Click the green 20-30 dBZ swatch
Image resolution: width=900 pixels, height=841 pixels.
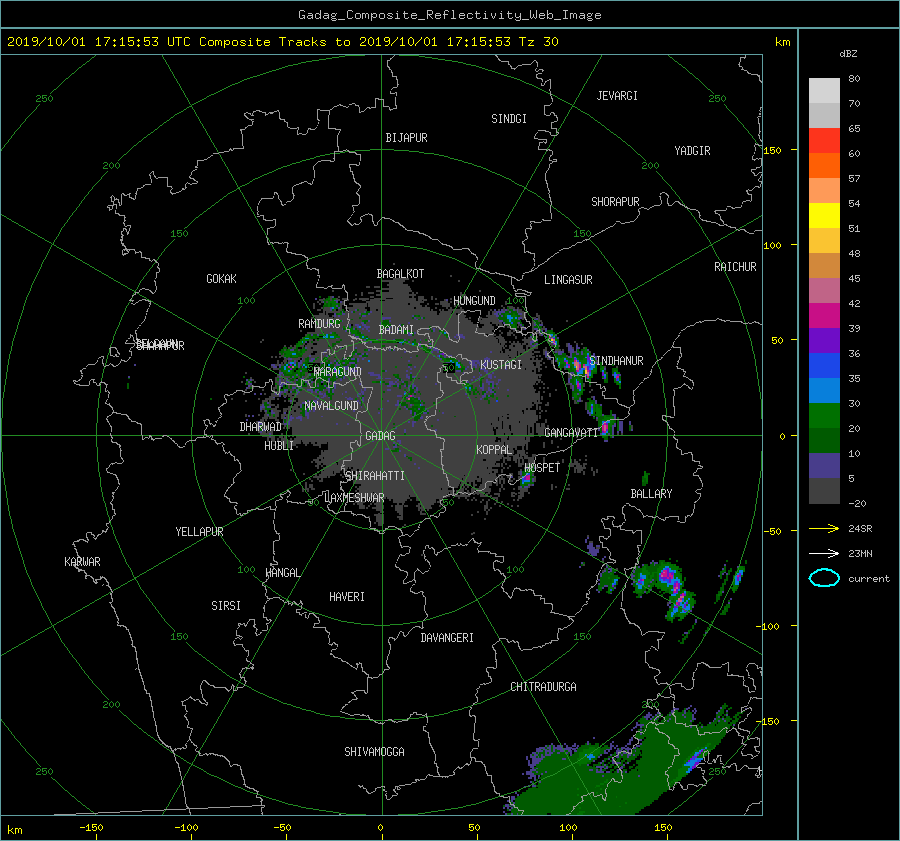click(824, 416)
